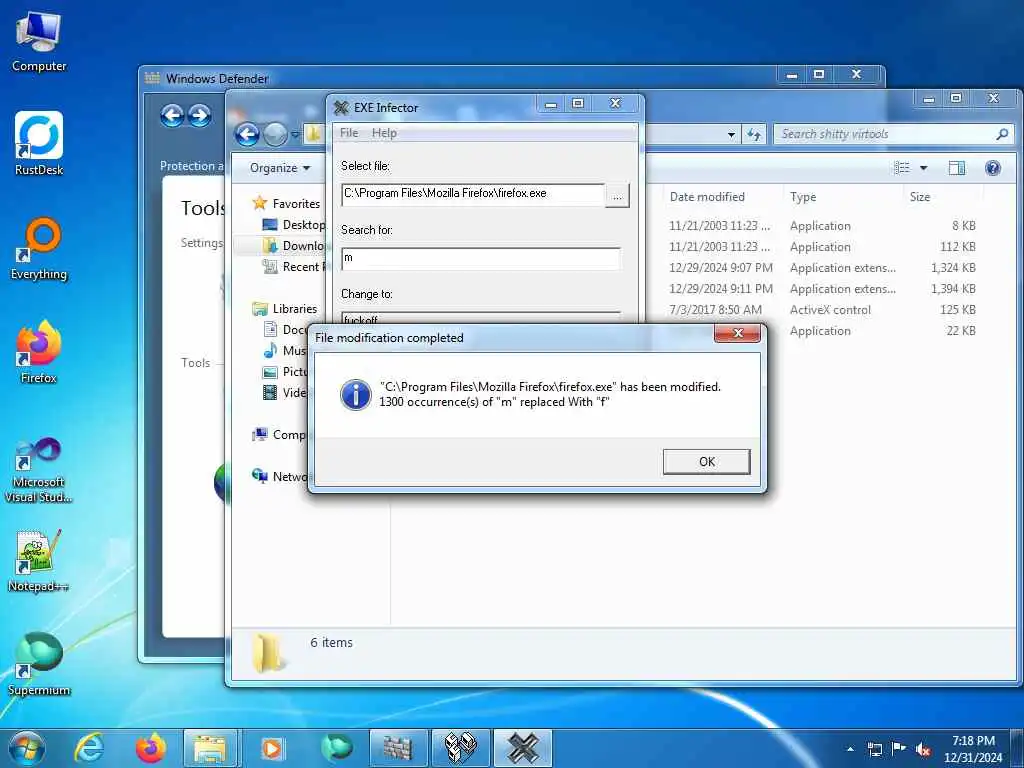
Task: Switch to Windows Defender taskbar button
Action: [x=398, y=748]
